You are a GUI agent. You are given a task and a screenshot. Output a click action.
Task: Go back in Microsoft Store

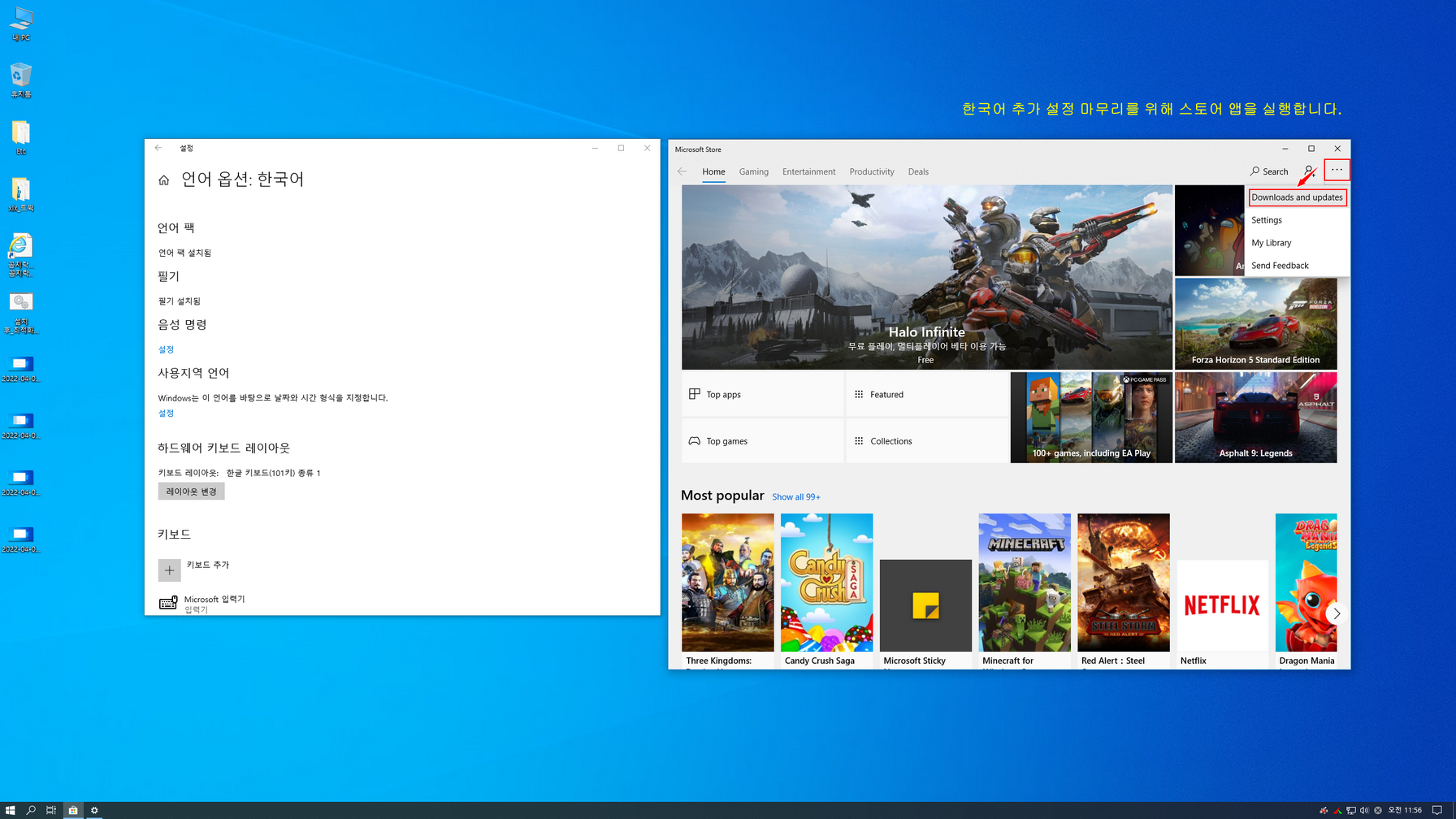pyautogui.click(x=682, y=171)
